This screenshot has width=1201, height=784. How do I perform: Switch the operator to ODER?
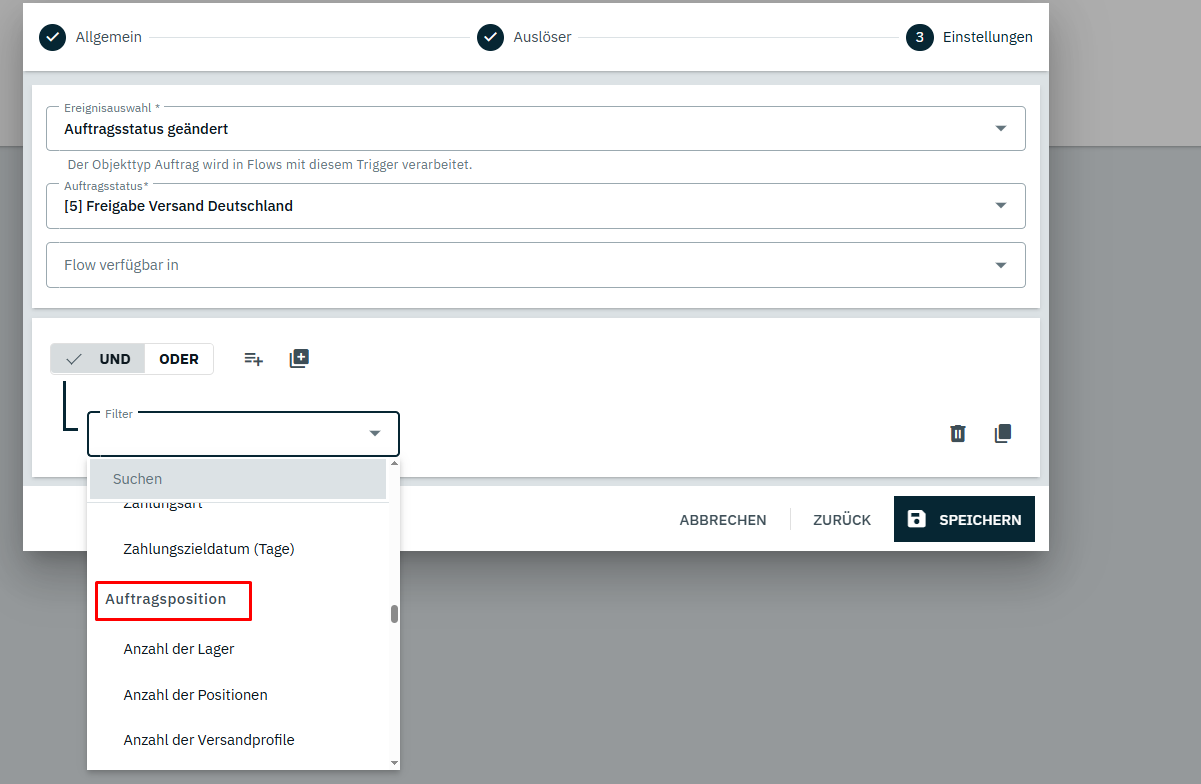pos(179,359)
